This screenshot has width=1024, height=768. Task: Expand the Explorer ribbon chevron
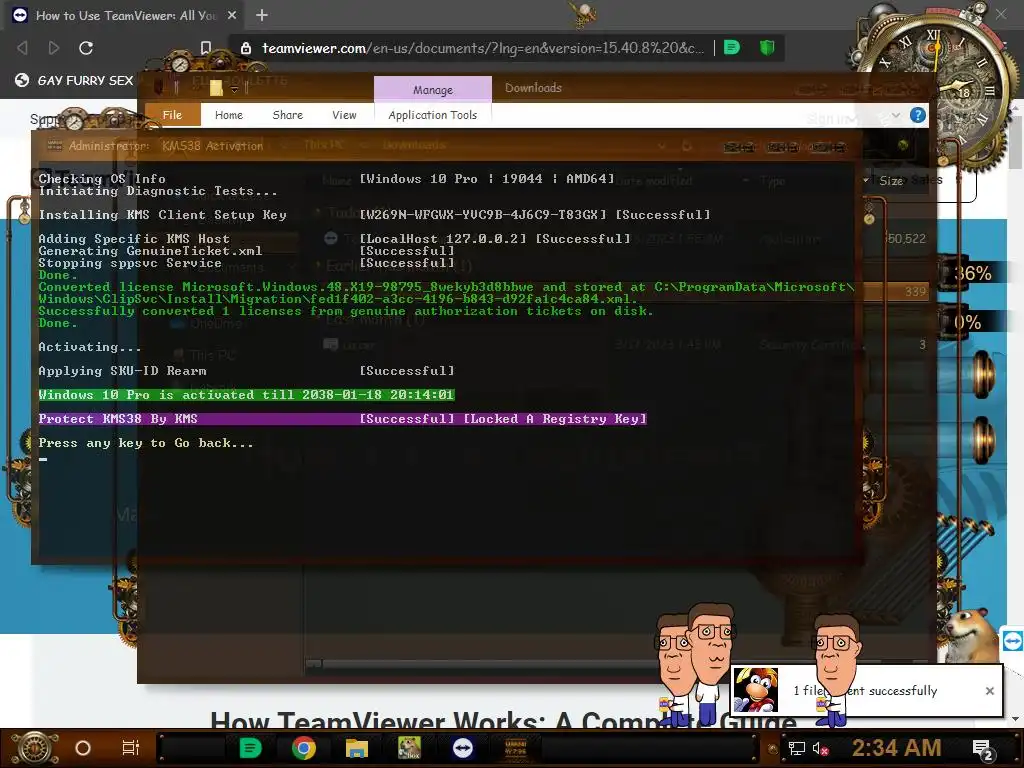pyautogui.click(x=896, y=116)
